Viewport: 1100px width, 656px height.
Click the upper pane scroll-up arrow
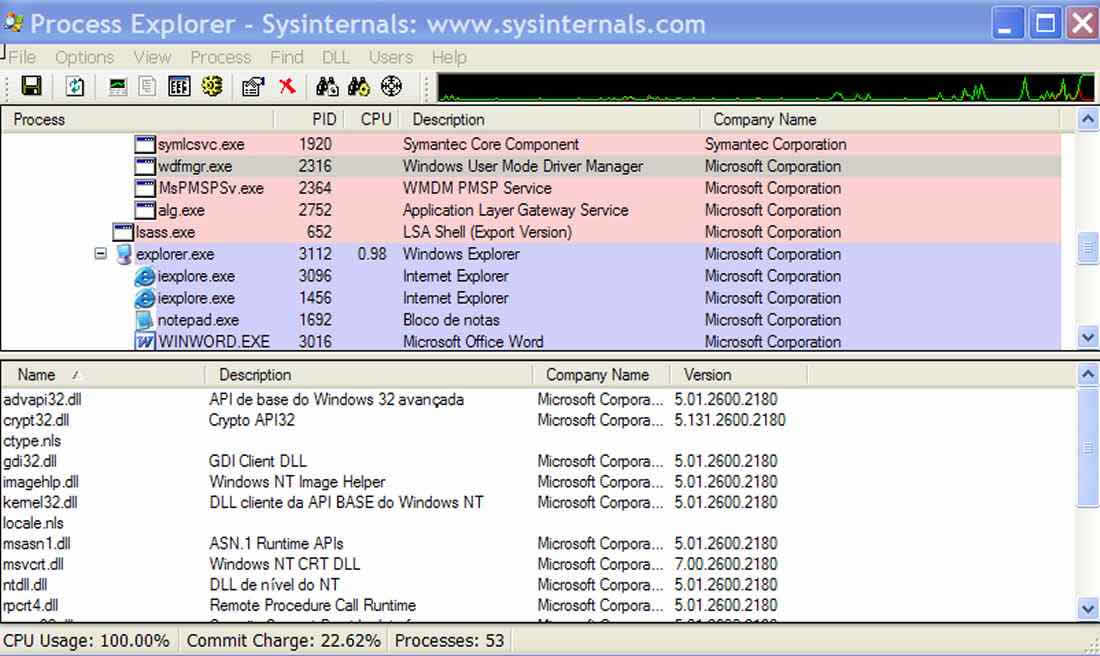(1087, 119)
